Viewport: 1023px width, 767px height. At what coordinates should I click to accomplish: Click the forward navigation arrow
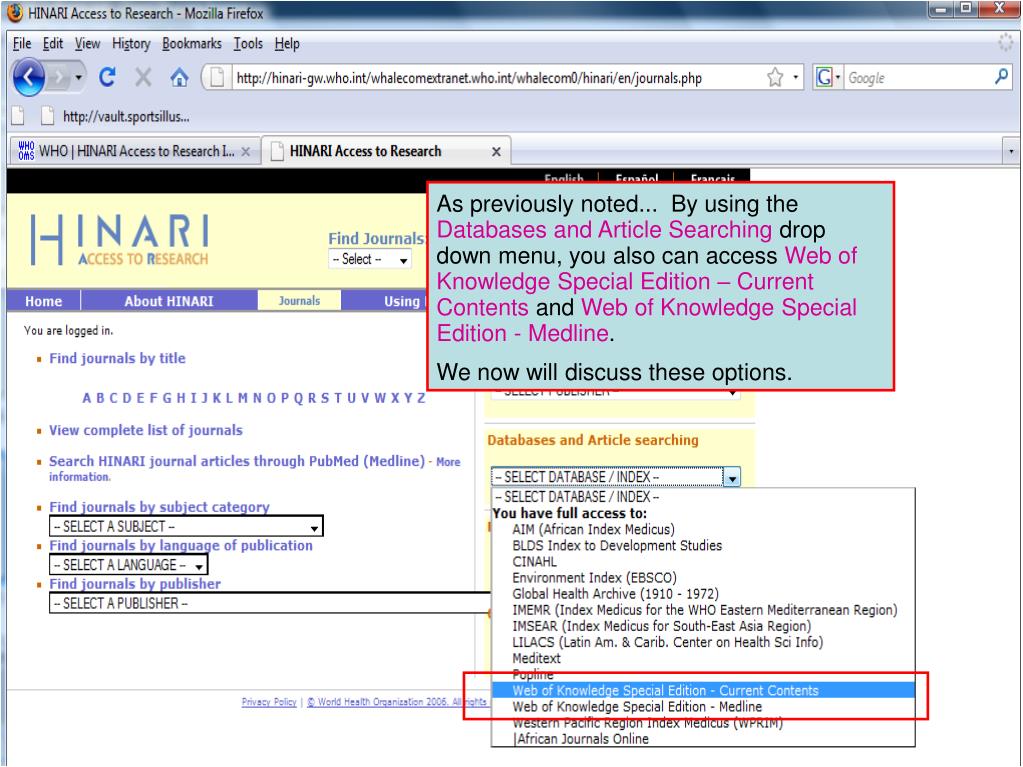(59, 78)
